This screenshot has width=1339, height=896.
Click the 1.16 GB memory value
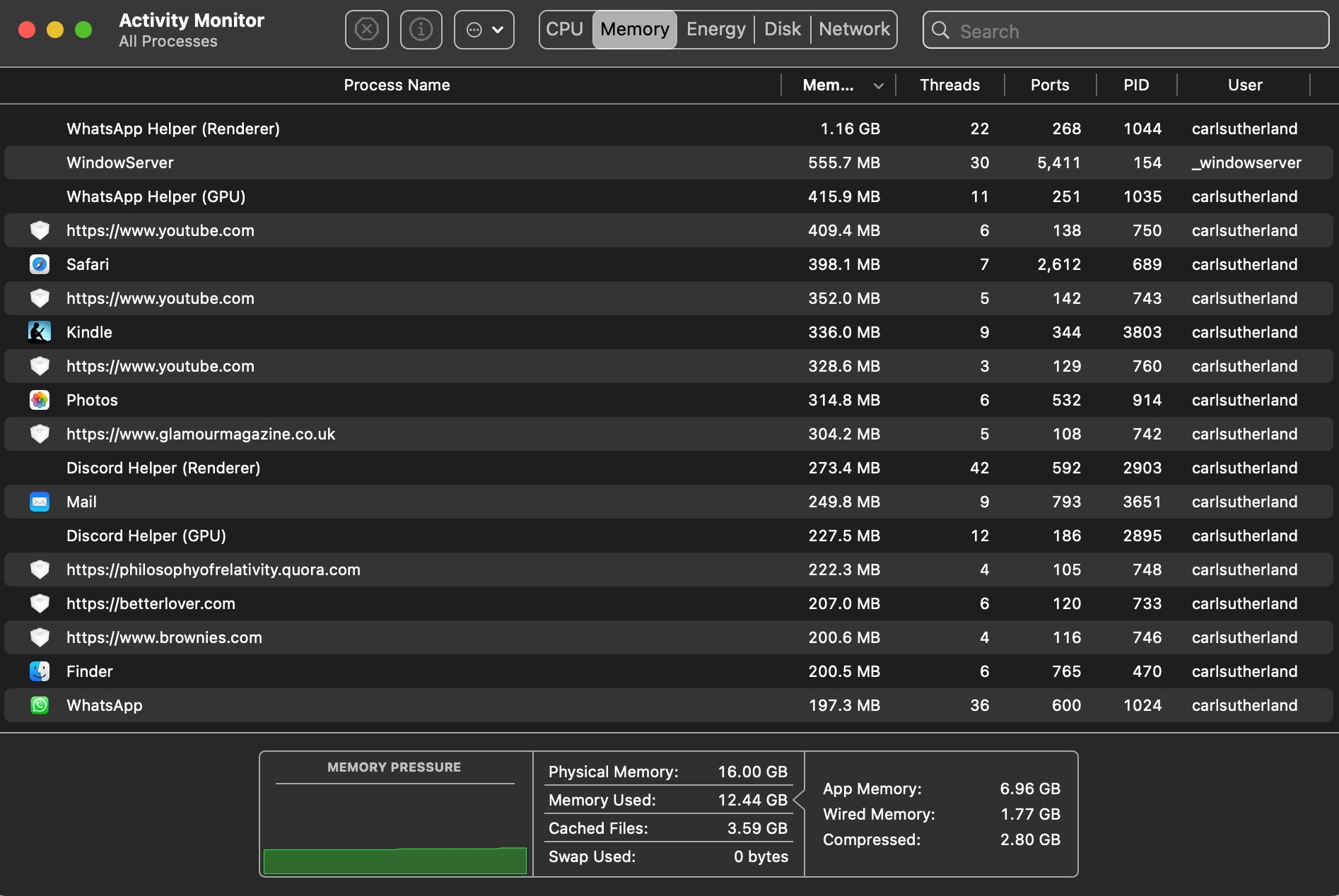[850, 129]
